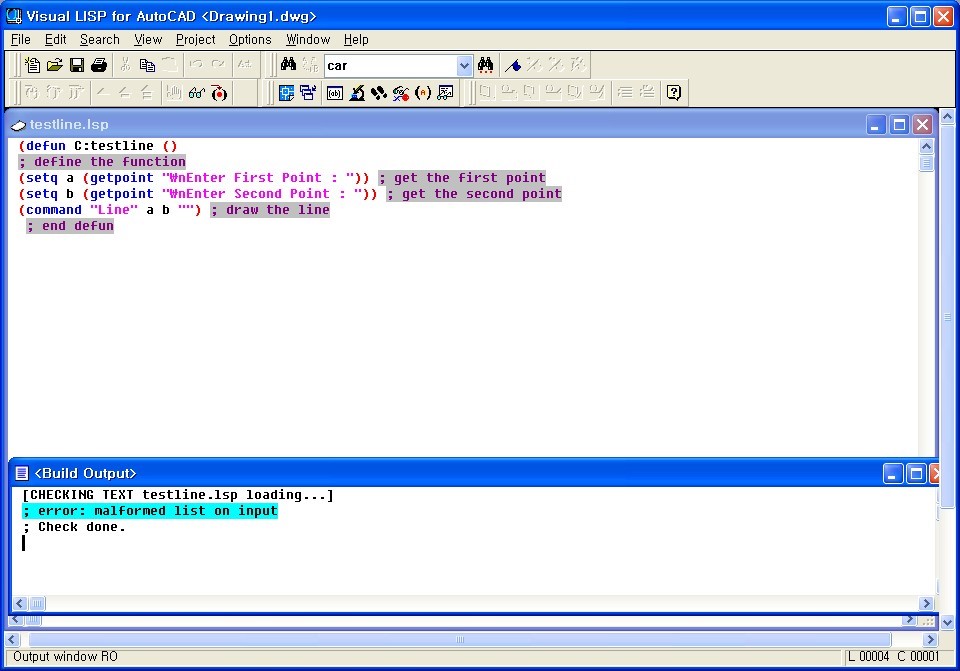Click the comment '; define the function'

pos(102,162)
